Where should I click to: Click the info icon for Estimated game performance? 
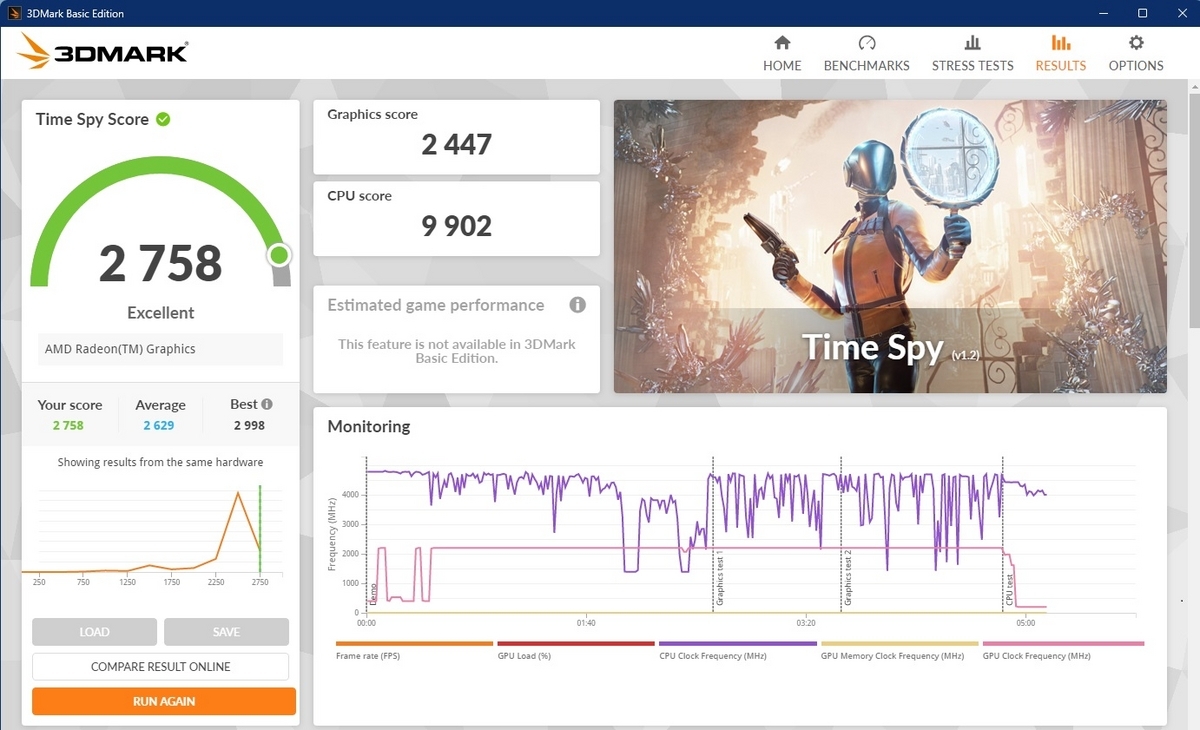click(x=577, y=305)
